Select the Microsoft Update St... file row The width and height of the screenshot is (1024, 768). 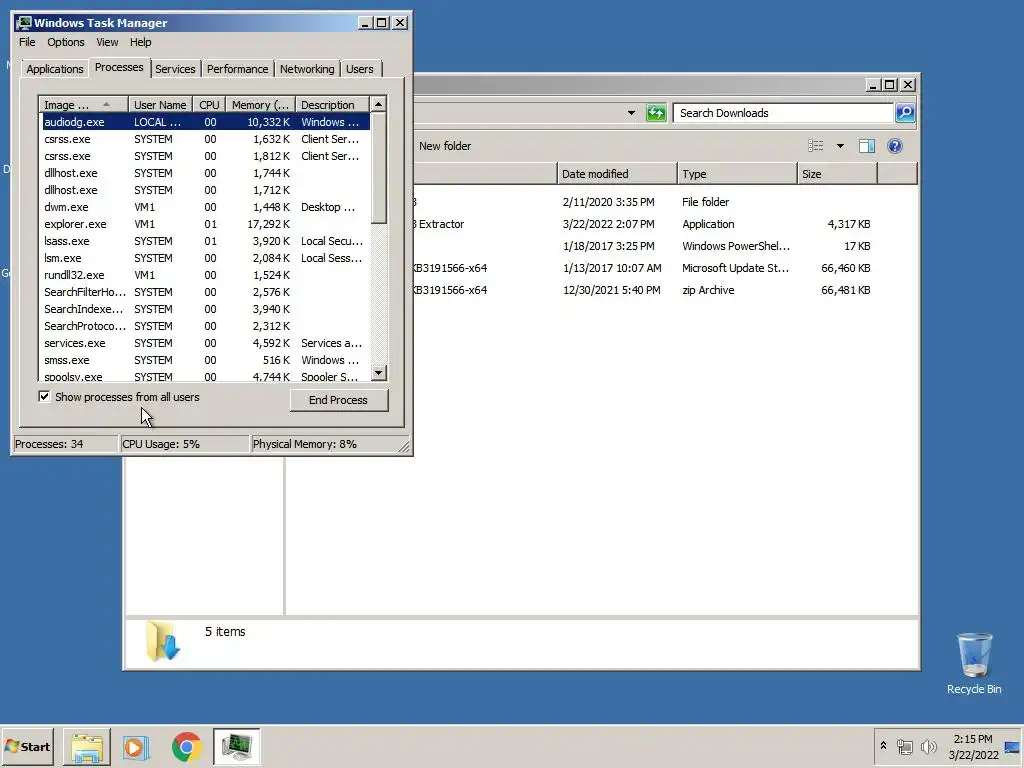tap(647, 268)
